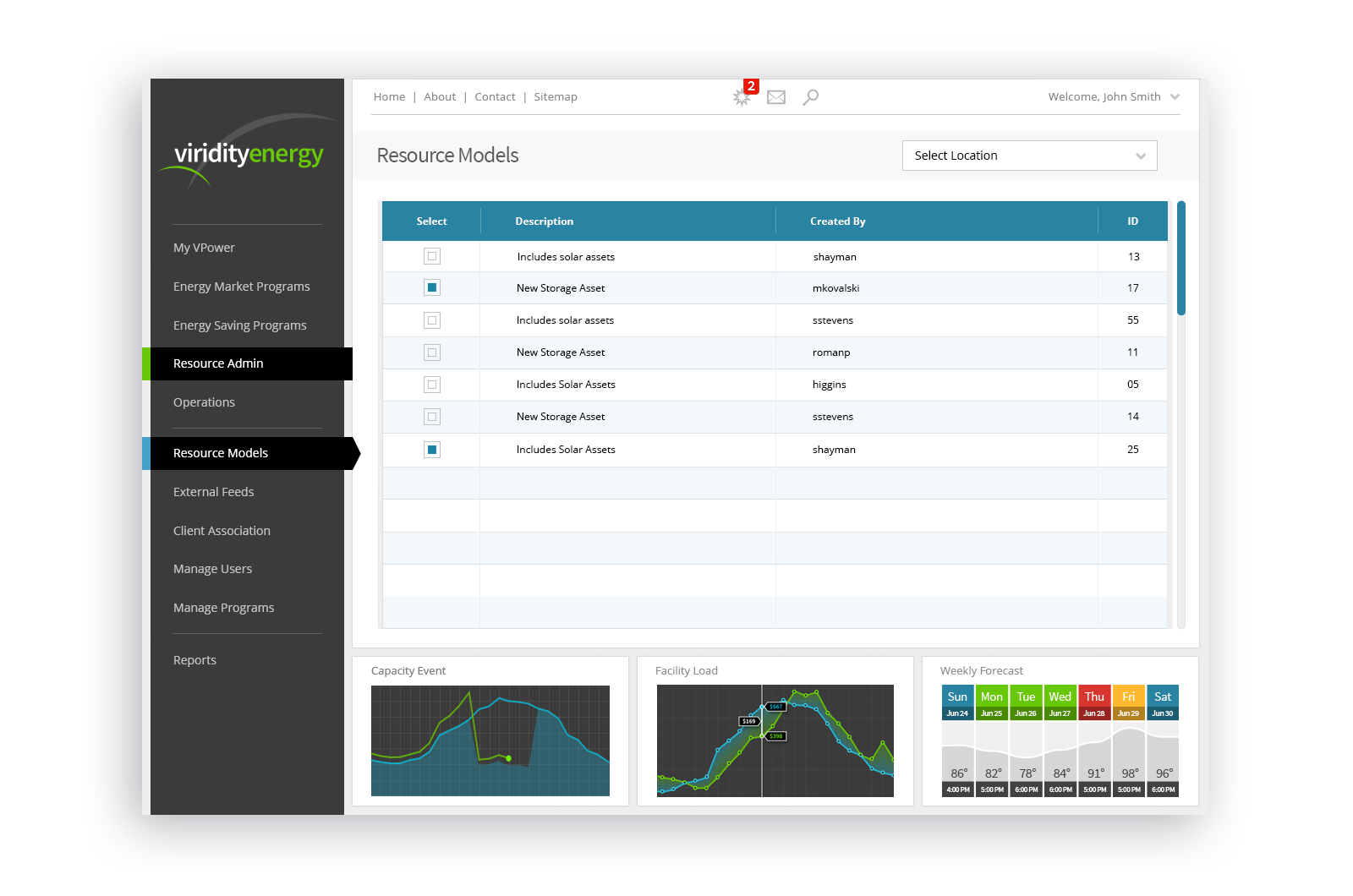Click the table's vertical scrollbar thumb
This screenshot has width=1353, height=896.
click(1181, 258)
